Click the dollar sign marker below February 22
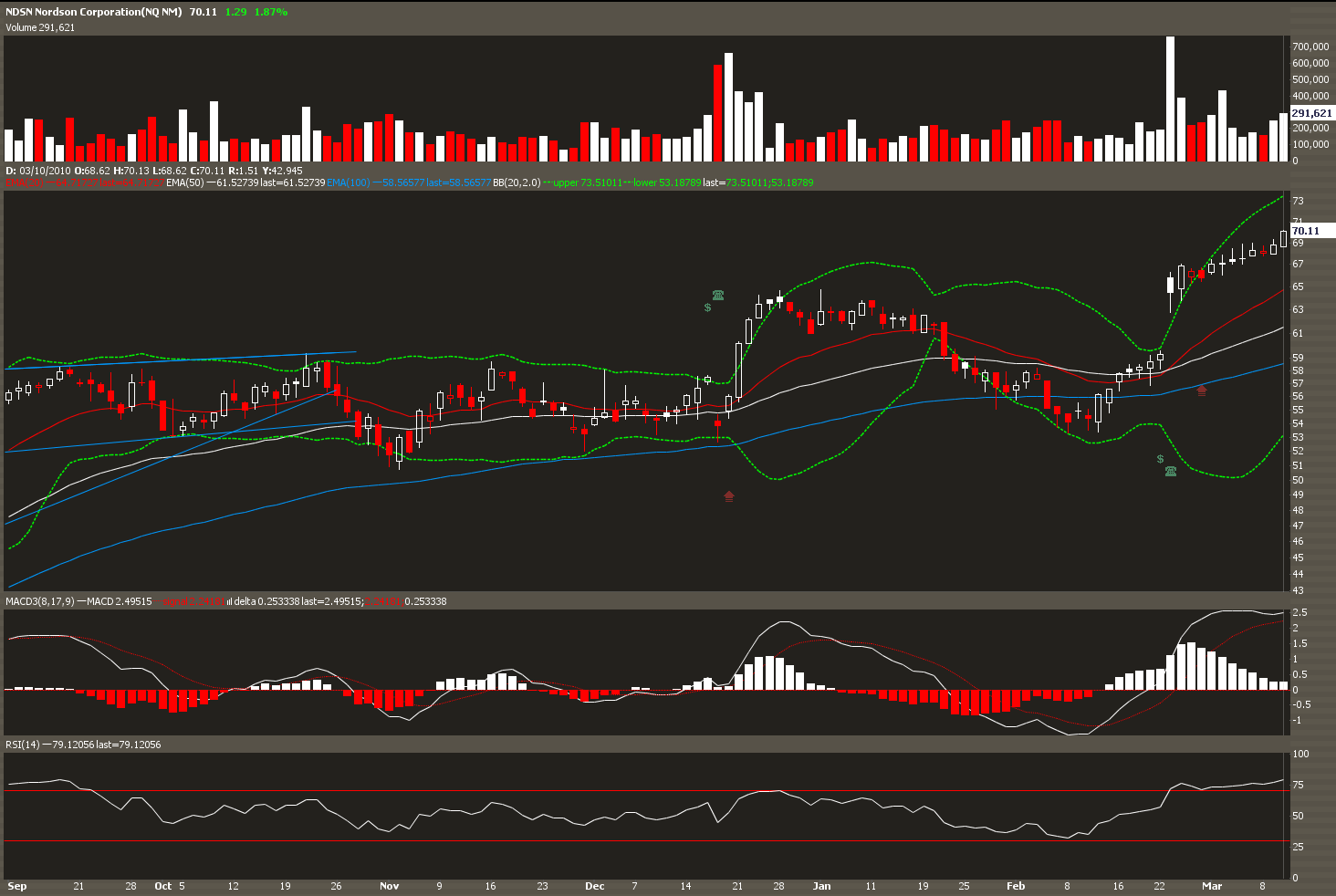1336x896 pixels. pos(1160,459)
